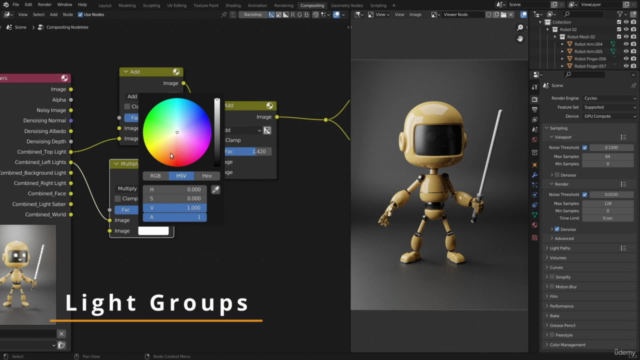
Task: Click the Fac slider on second Add node
Action: pyautogui.click(x=248, y=151)
